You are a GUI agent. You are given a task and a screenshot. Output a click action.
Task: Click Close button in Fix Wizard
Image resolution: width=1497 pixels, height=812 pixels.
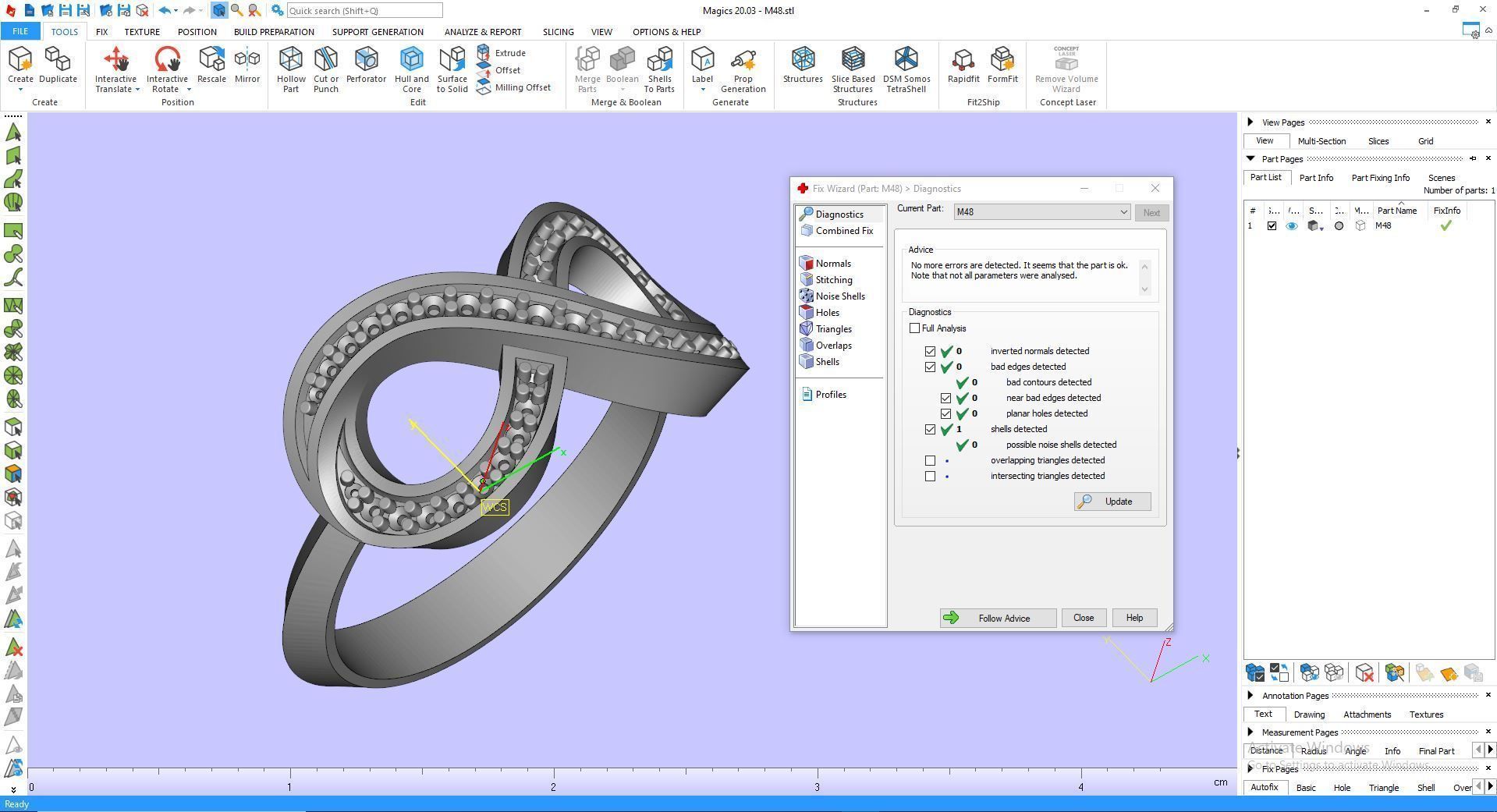[1084, 618]
